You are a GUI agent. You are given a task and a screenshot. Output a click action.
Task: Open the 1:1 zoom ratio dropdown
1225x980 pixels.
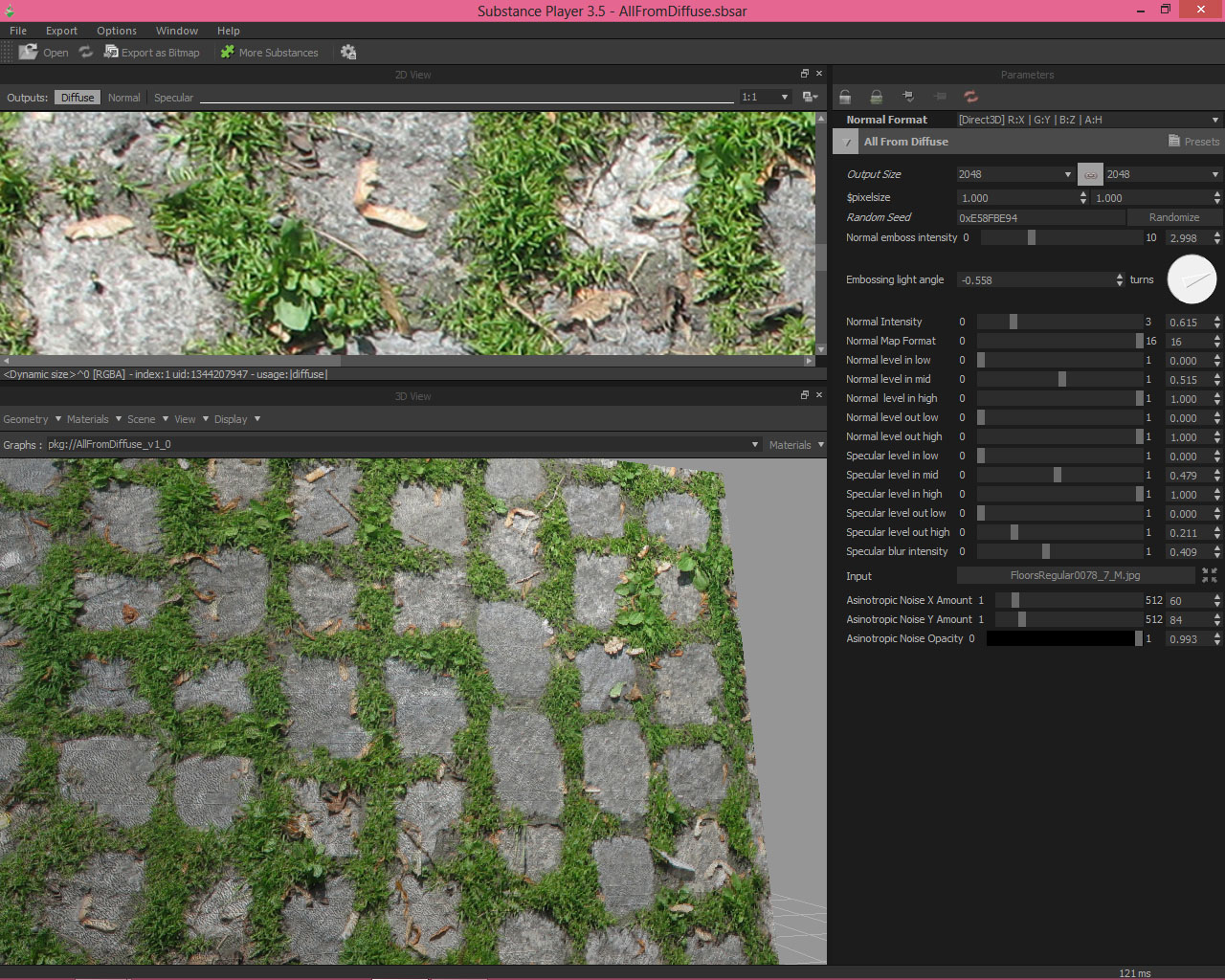766,97
